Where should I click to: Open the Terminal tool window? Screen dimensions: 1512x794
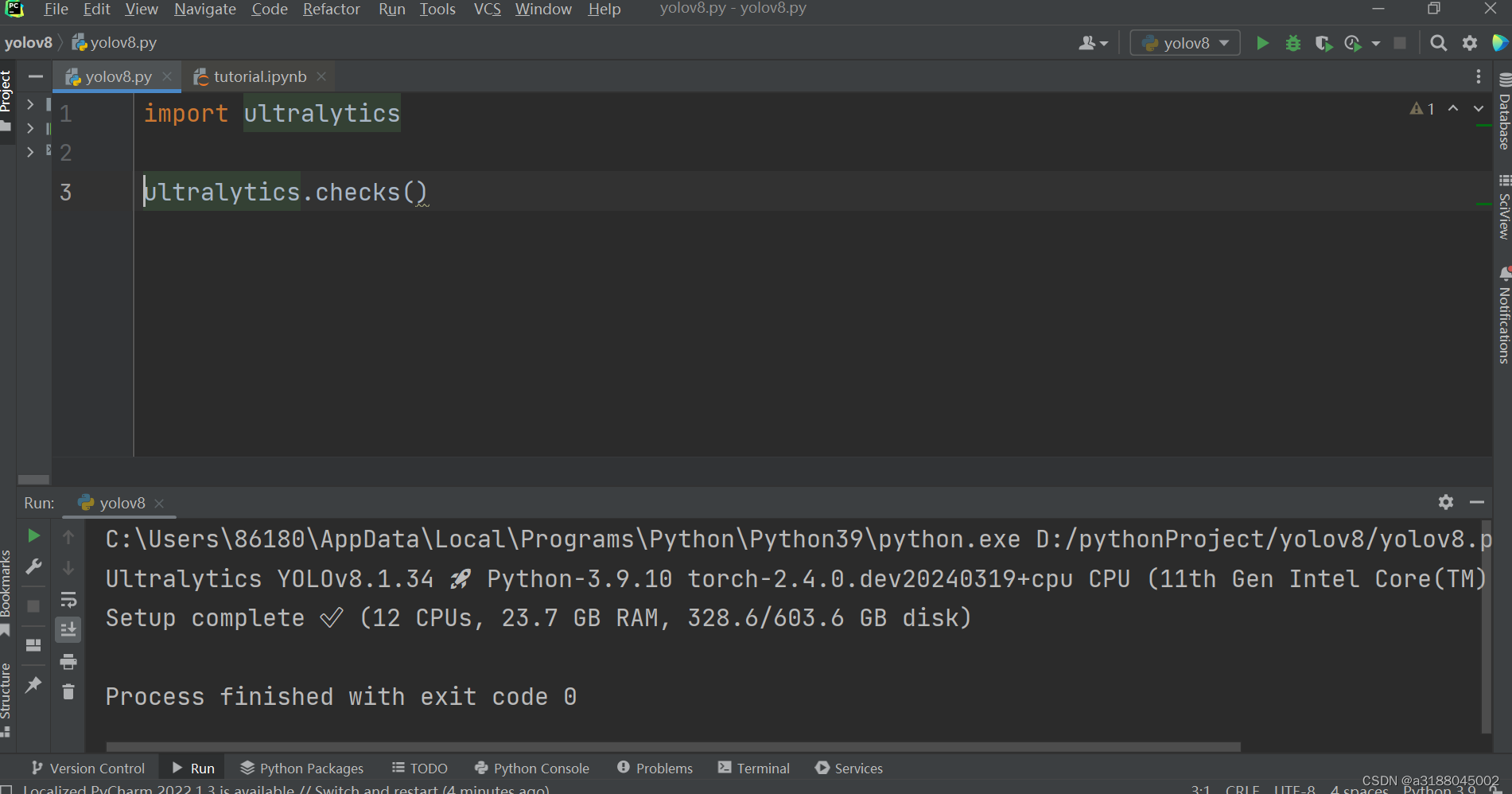[754, 768]
